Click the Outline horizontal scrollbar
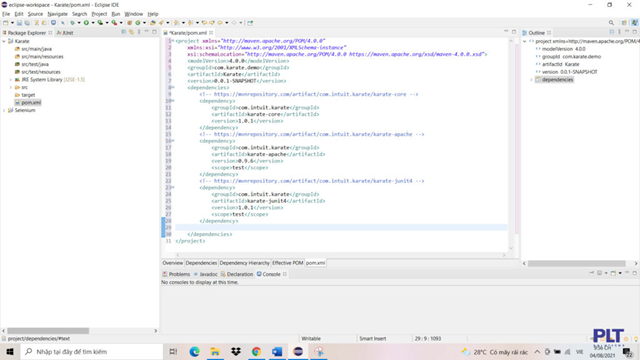This screenshot has height=360, width=640. pos(577,263)
